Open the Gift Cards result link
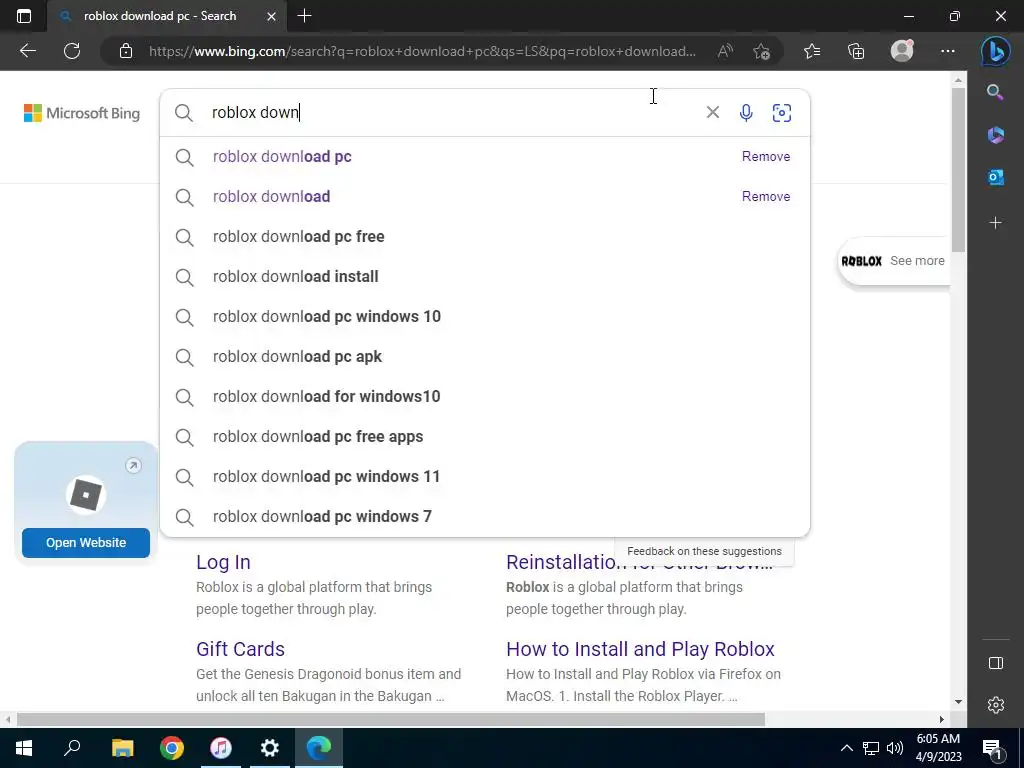1024x768 pixels. click(x=240, y=649)
